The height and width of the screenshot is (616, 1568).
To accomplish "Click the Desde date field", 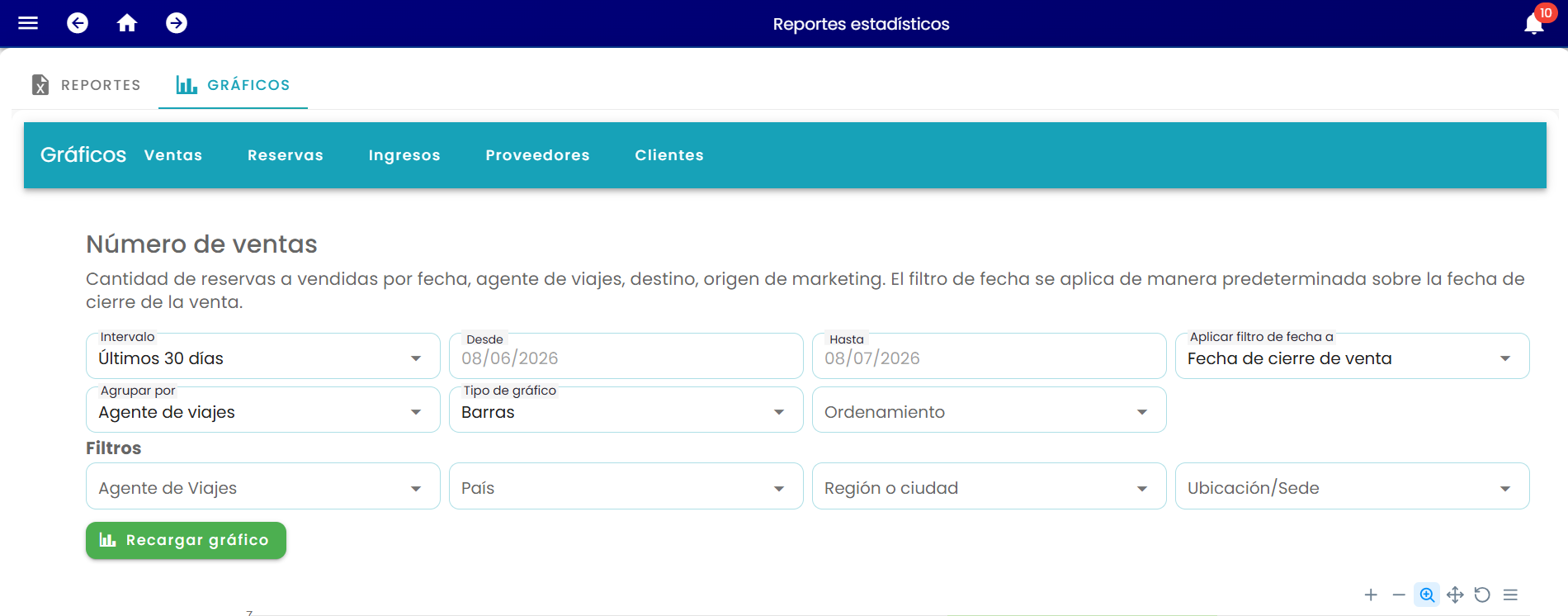I will [626, 356].
